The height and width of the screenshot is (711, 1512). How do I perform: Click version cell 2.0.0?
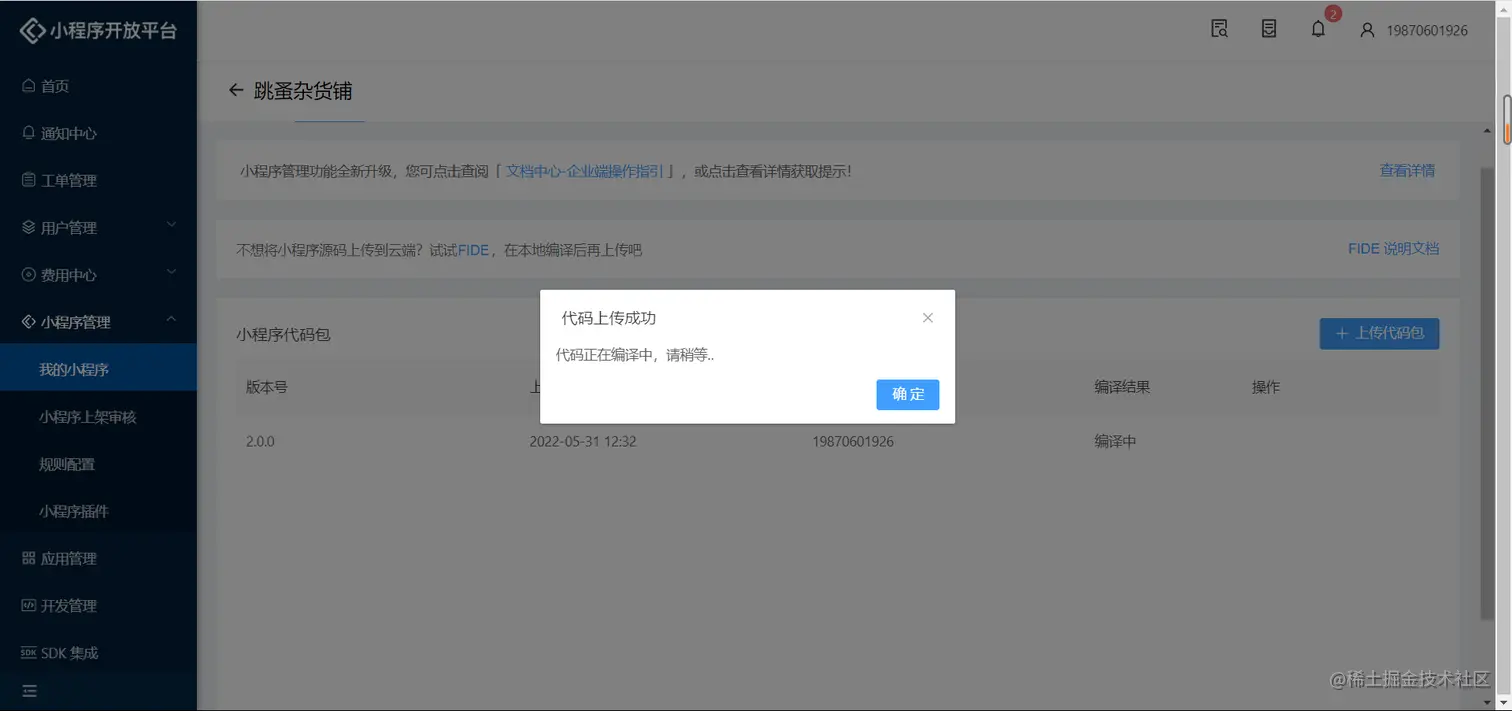point(260,441)
